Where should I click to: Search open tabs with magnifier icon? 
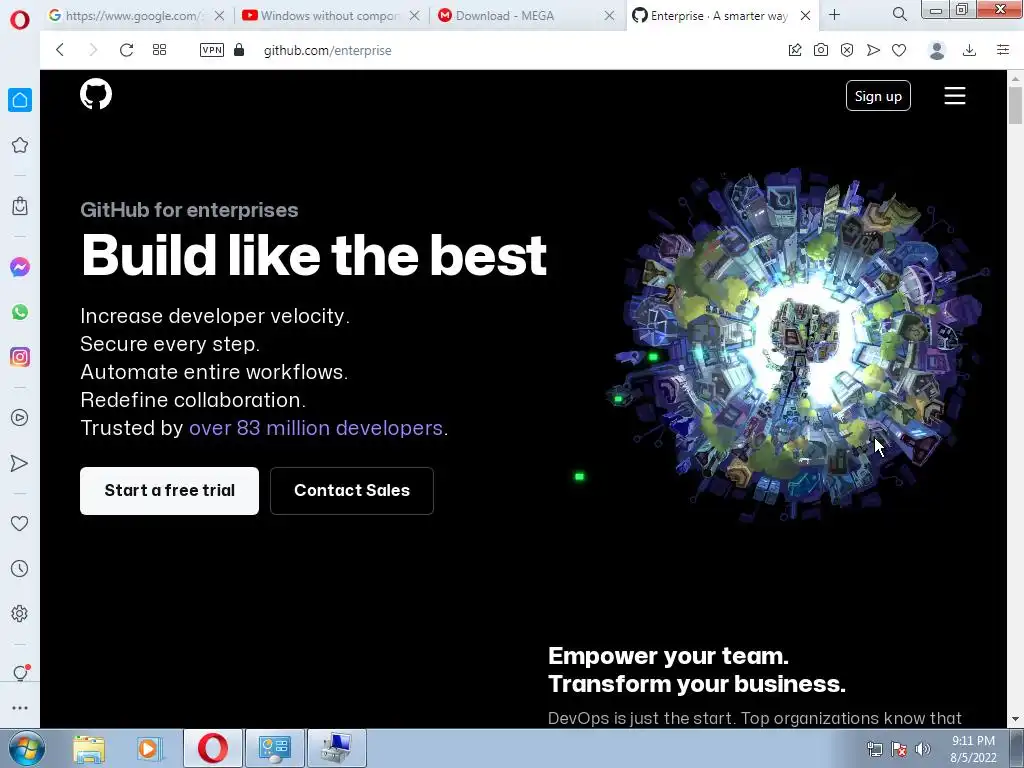point(899,14)
